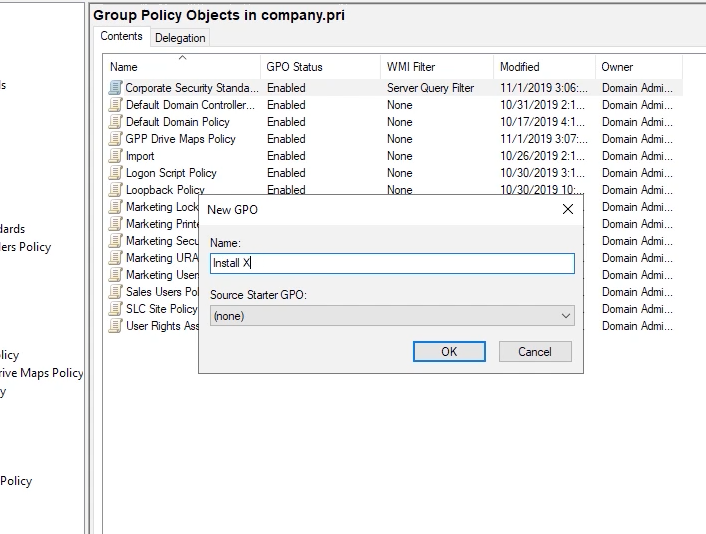Select the Logon Script Policy icon

(116, 173)
